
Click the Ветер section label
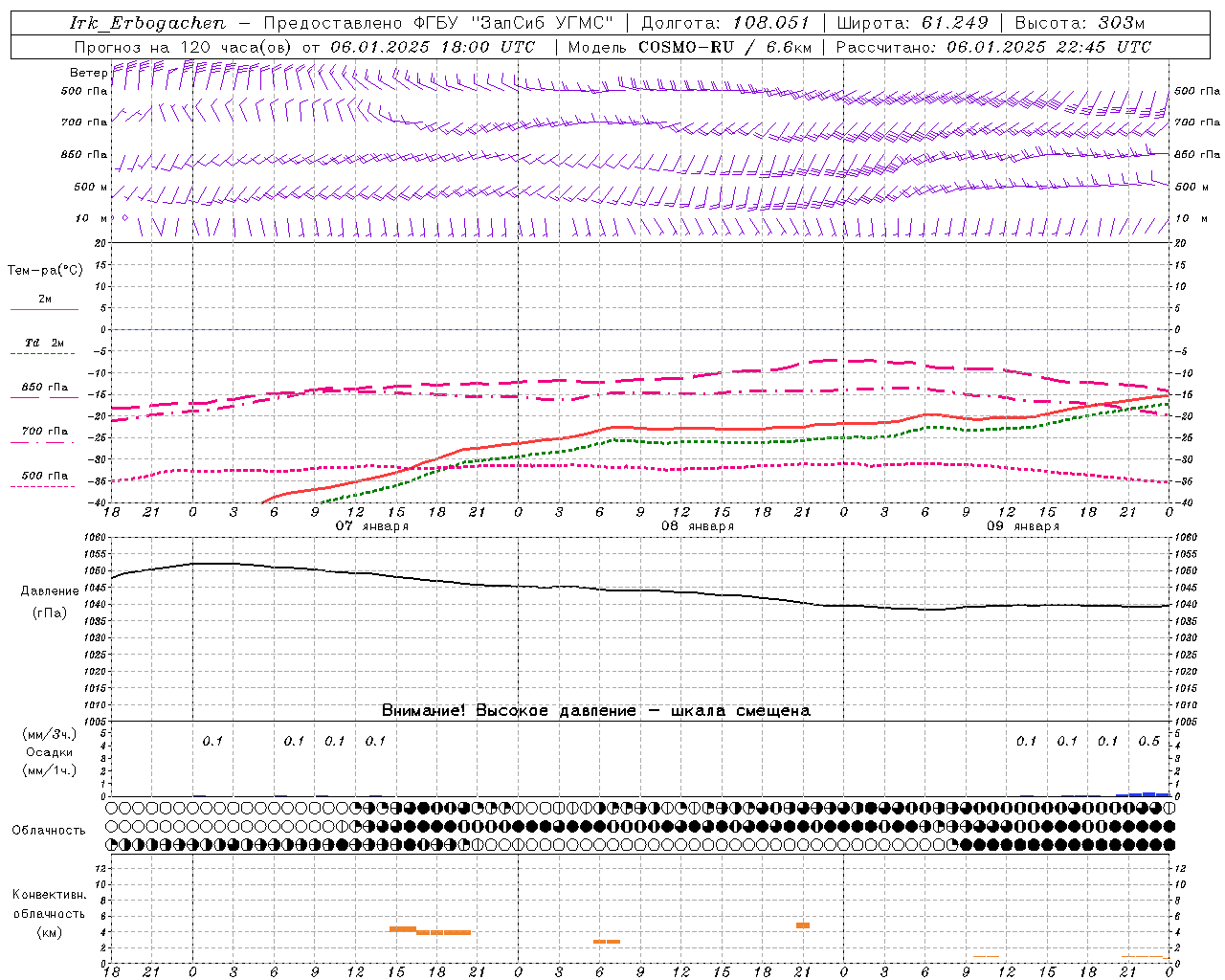(x=88, y=73)
